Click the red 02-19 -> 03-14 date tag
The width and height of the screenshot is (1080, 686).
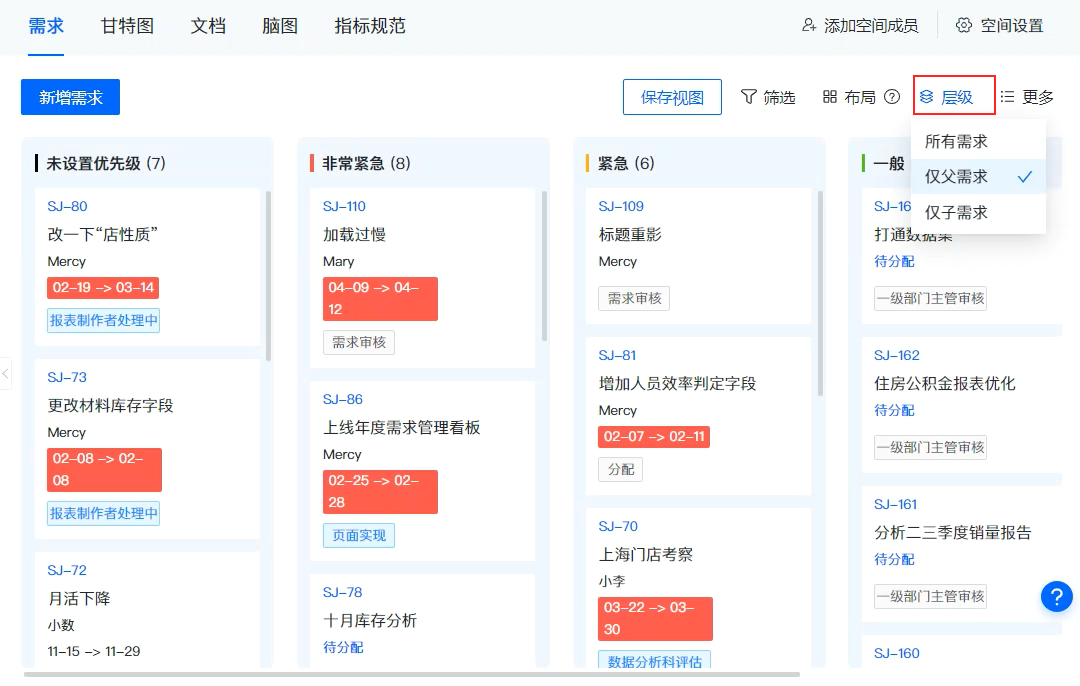pos(103,288)
